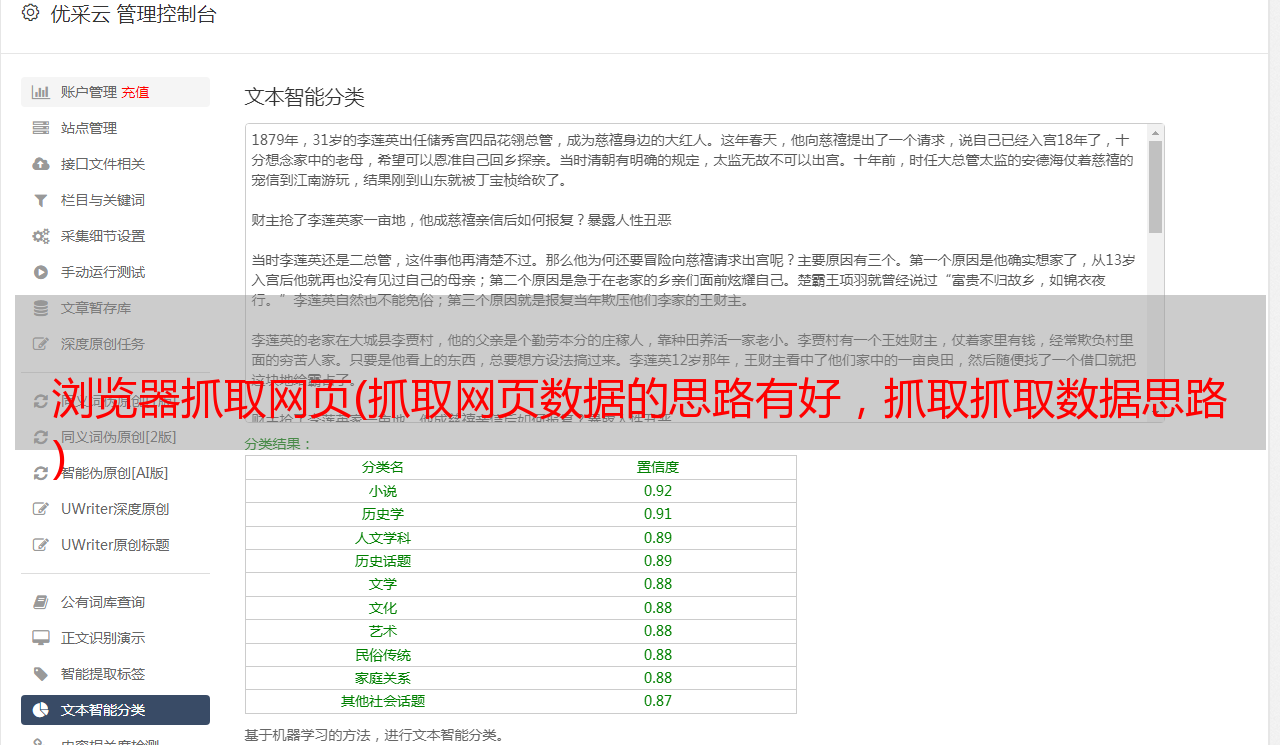Click the 置信度 column header
Viewport: 1280px width, 745px height.
pos(658,467)
